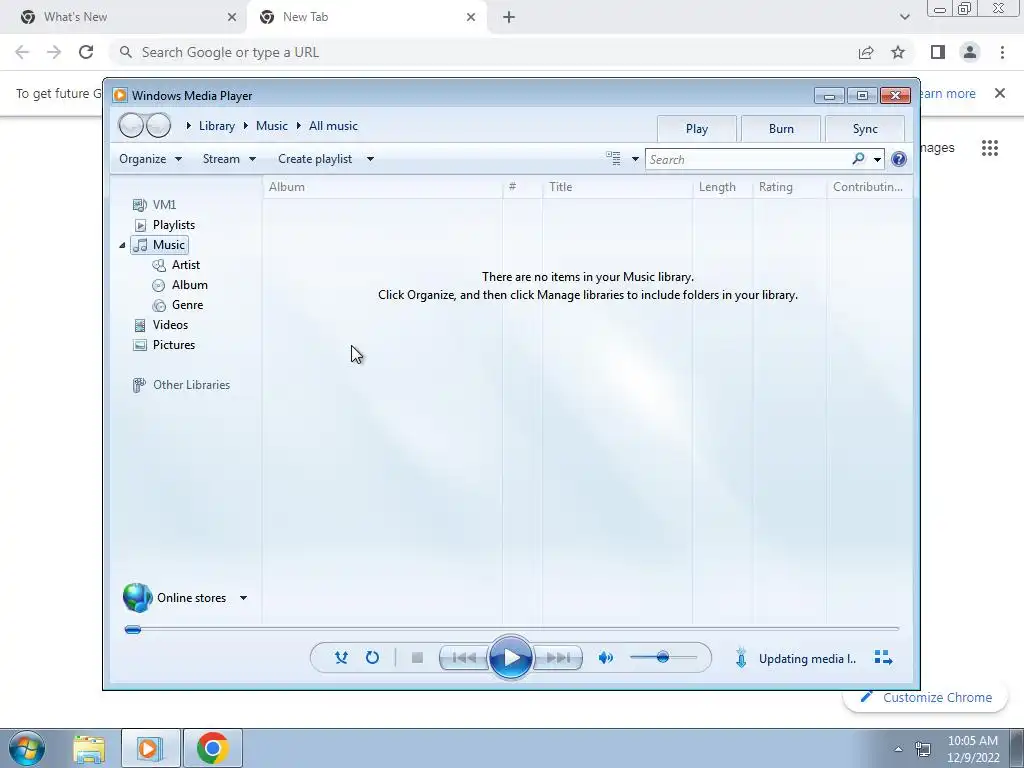The image size is (1024, 768).
Task: Open the Burn tab
Action: pos(781,129)
